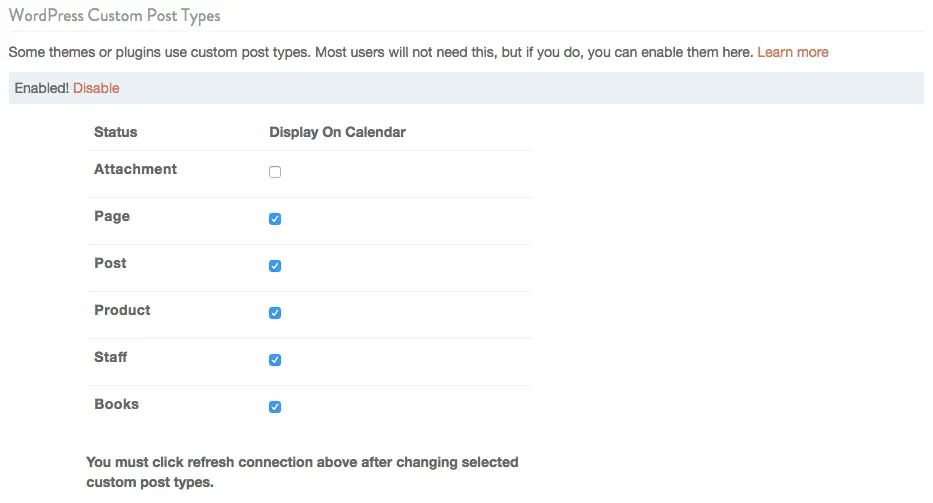Click the custom post types description sentence
Viewport: 933px width, 503px height.
pyautogui.click(x=381, y=52)
